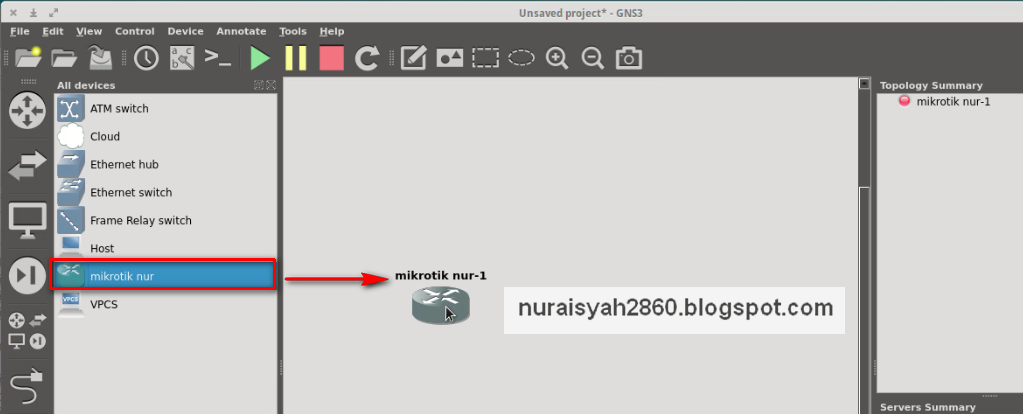Click the Save project icon
The width and height of the screenshot is (1023, 414).
pyautogui.click(x=100, y=58)
